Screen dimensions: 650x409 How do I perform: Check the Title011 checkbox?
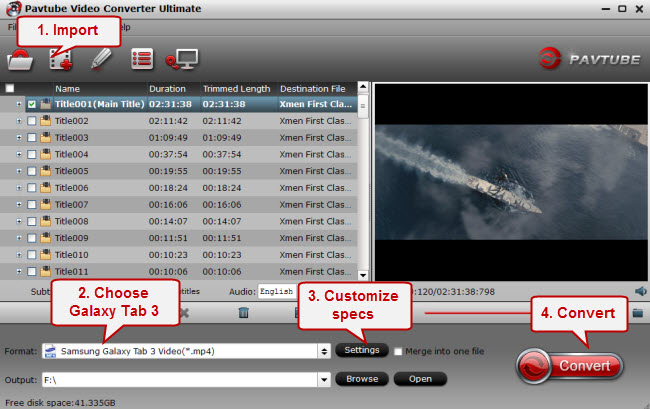[32, 271]
